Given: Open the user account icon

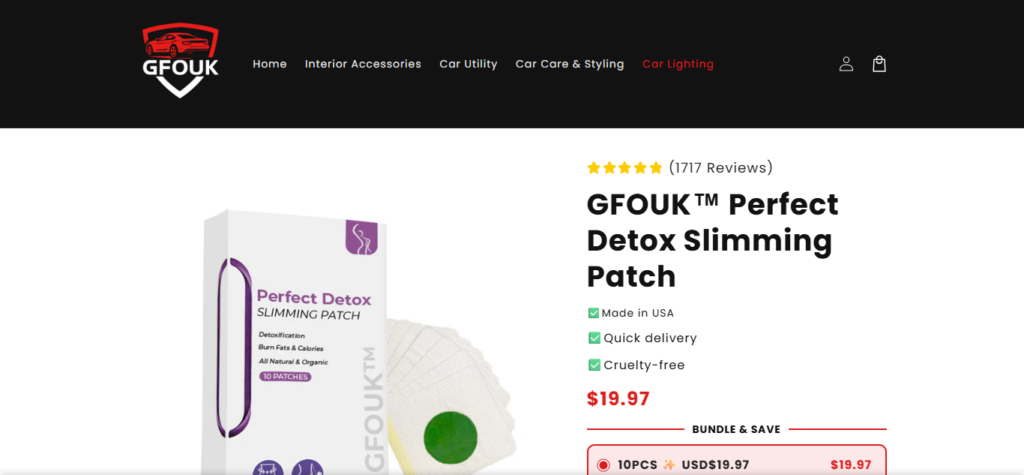Looking at the screenshot, I should pyautogui.click(x=846, y=64).
